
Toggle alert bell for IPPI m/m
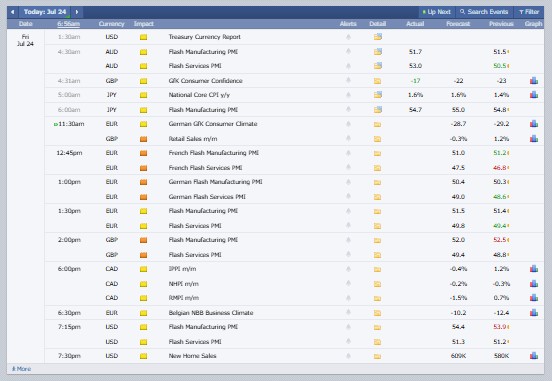349,269
